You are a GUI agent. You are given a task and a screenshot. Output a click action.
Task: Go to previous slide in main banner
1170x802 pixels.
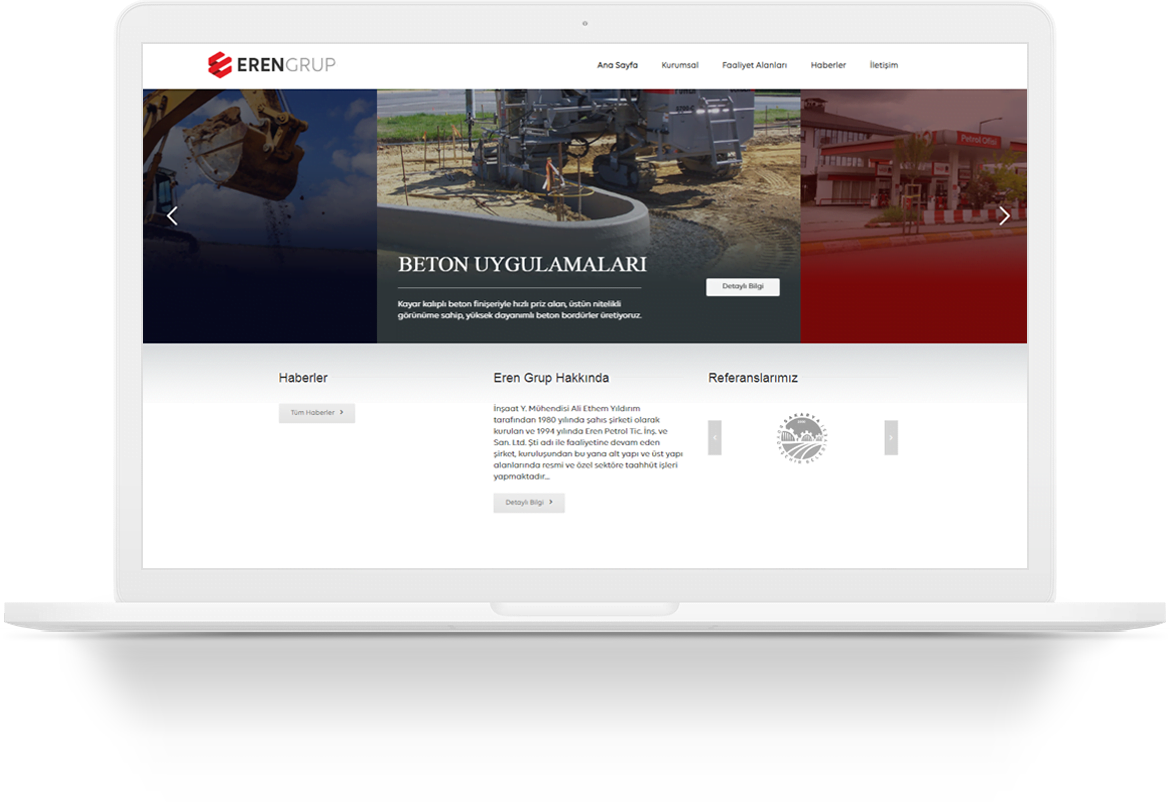pyautogui.click(x=172, y=215)
